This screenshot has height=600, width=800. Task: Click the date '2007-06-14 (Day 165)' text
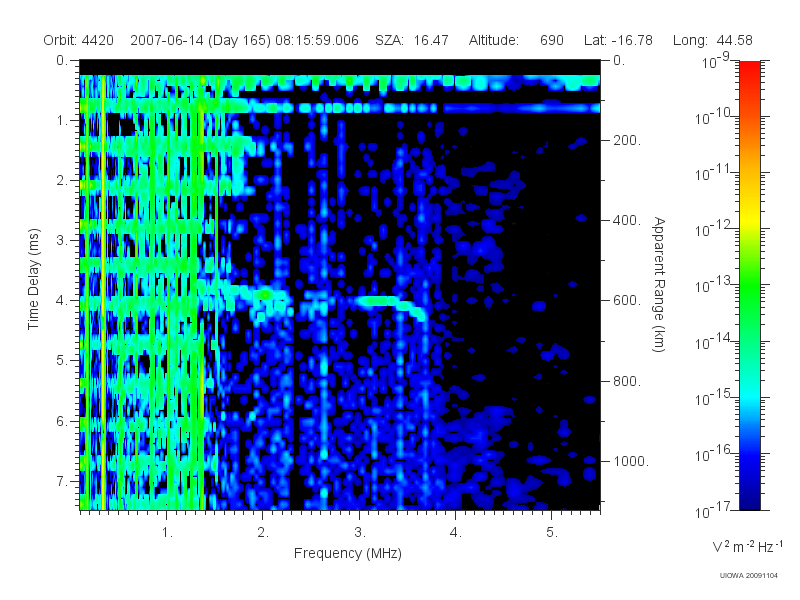click(x=201, y=40)
